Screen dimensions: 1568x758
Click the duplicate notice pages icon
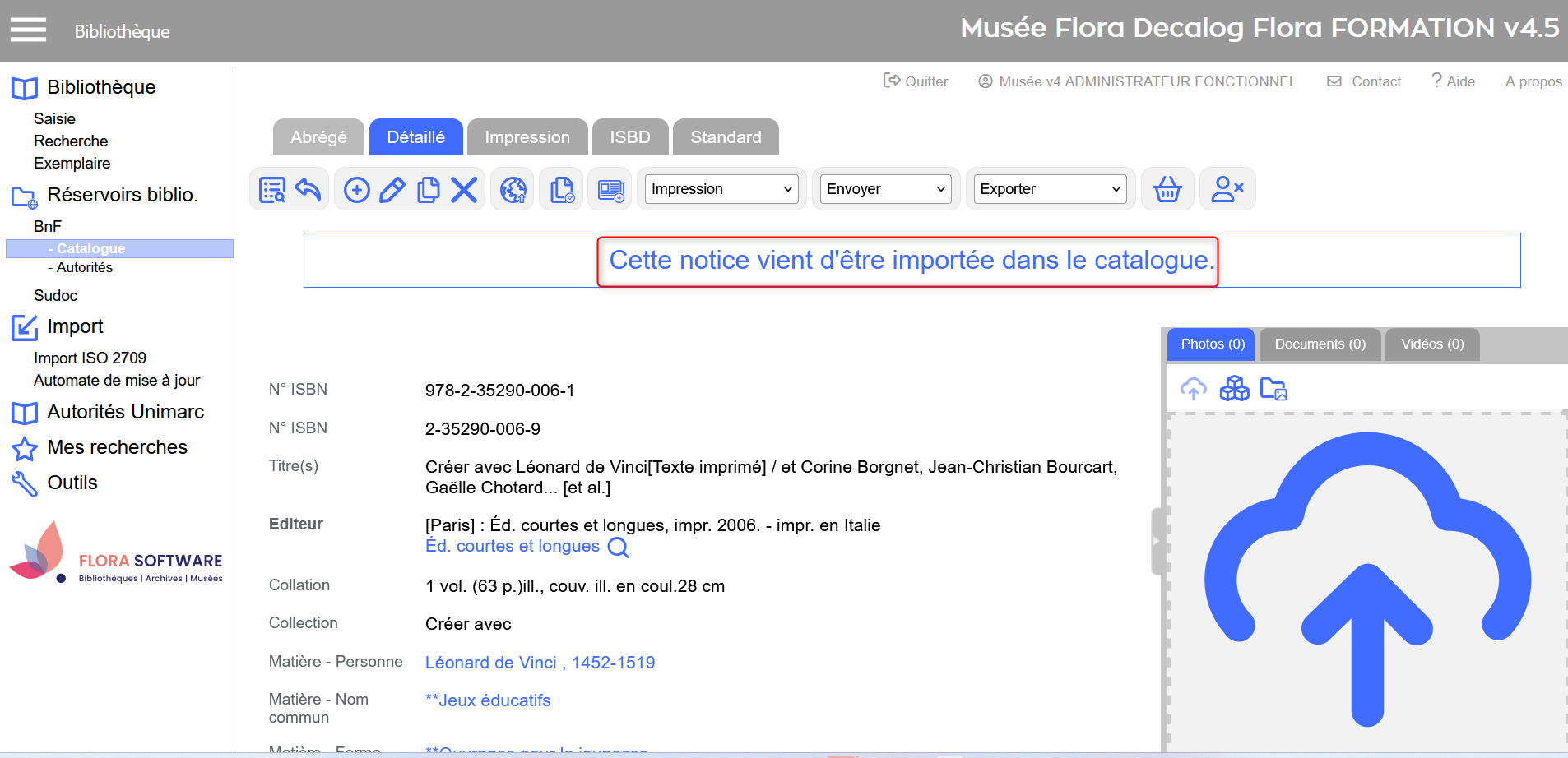point(428,190)
